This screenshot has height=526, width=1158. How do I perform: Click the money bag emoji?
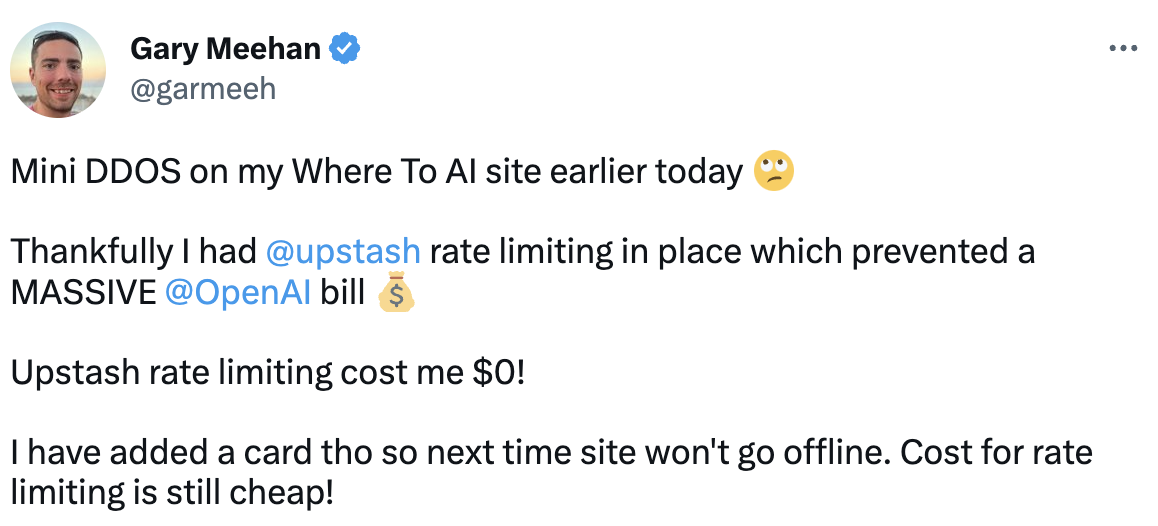click(396, 294)
